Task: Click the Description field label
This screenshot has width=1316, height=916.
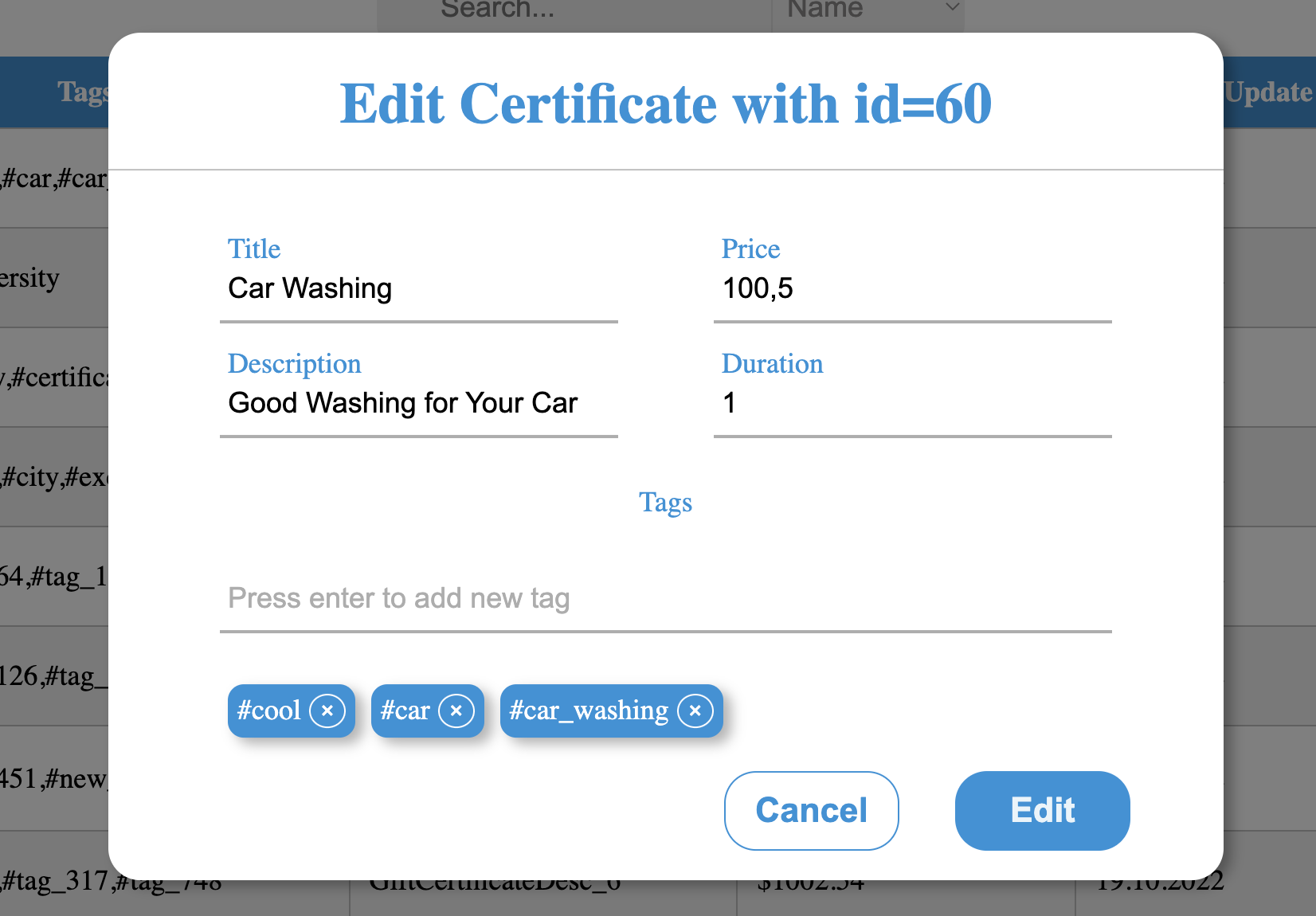Action: click(294, 363)
